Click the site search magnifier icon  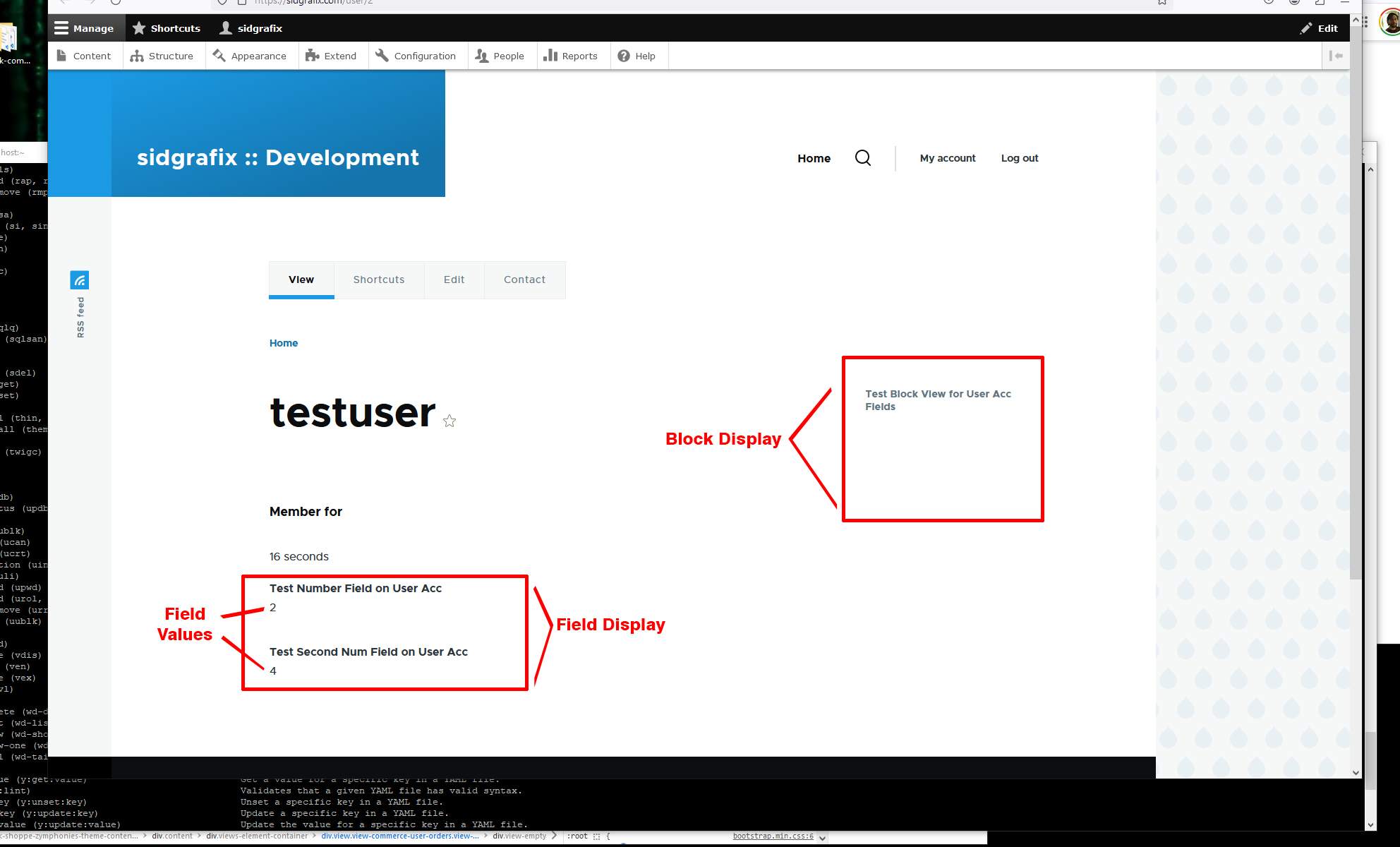[862, 158]
